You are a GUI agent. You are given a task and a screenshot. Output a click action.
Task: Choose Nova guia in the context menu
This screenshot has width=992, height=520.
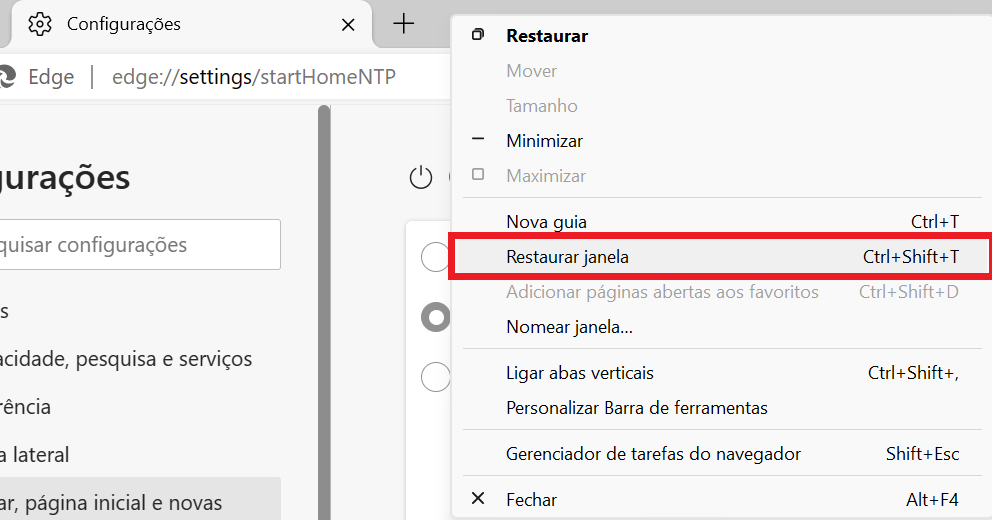(x=546, y=222)
